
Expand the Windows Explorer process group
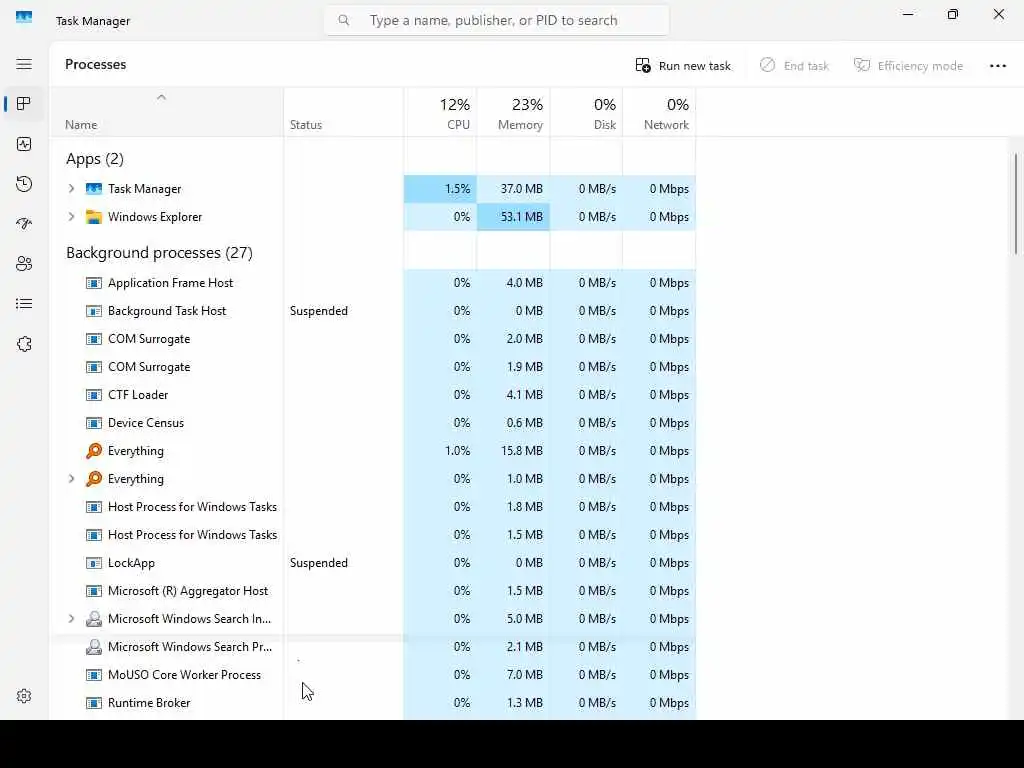click(71, 217)
